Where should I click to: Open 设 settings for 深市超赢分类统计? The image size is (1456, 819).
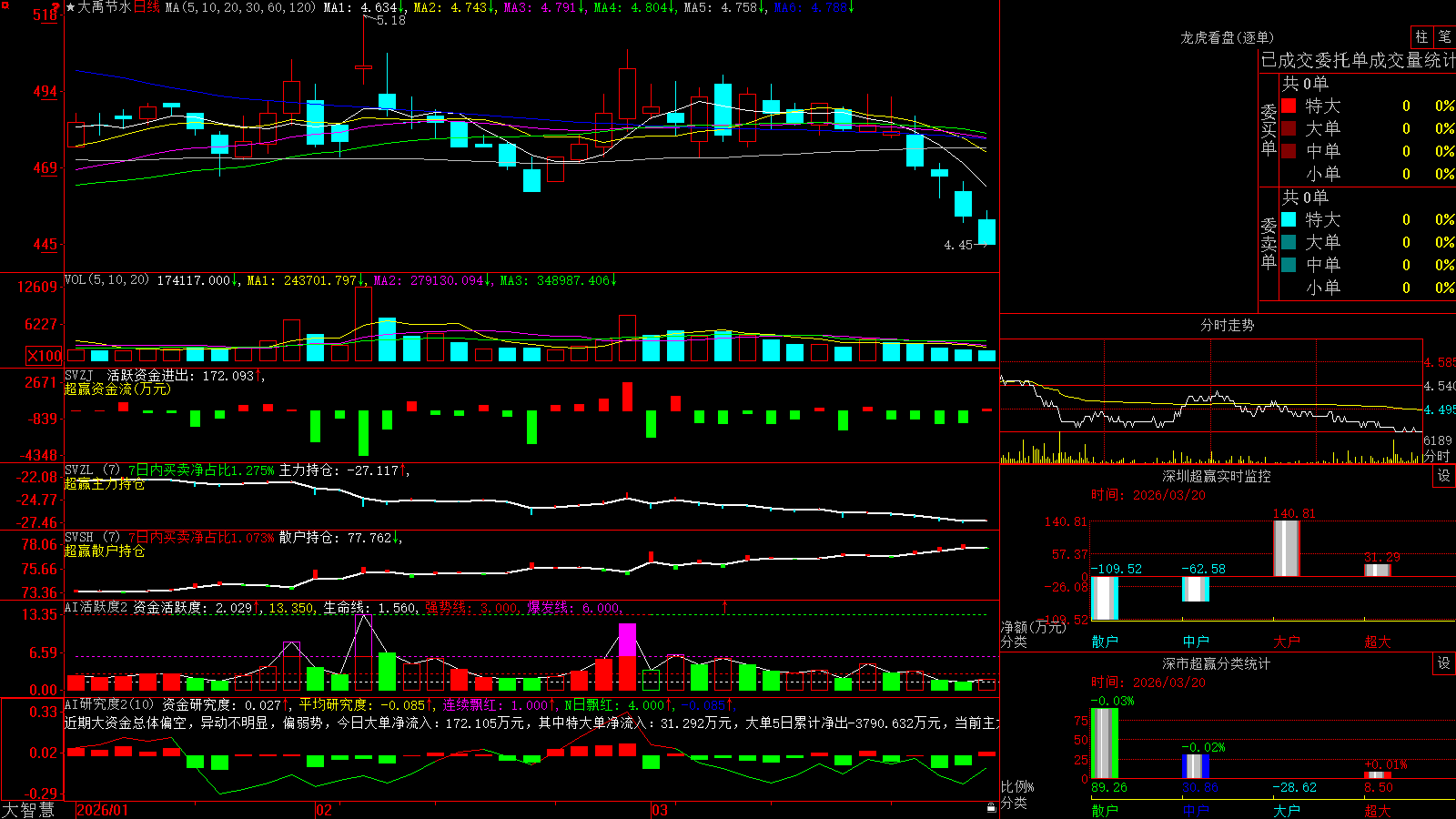coord(1444,663)
